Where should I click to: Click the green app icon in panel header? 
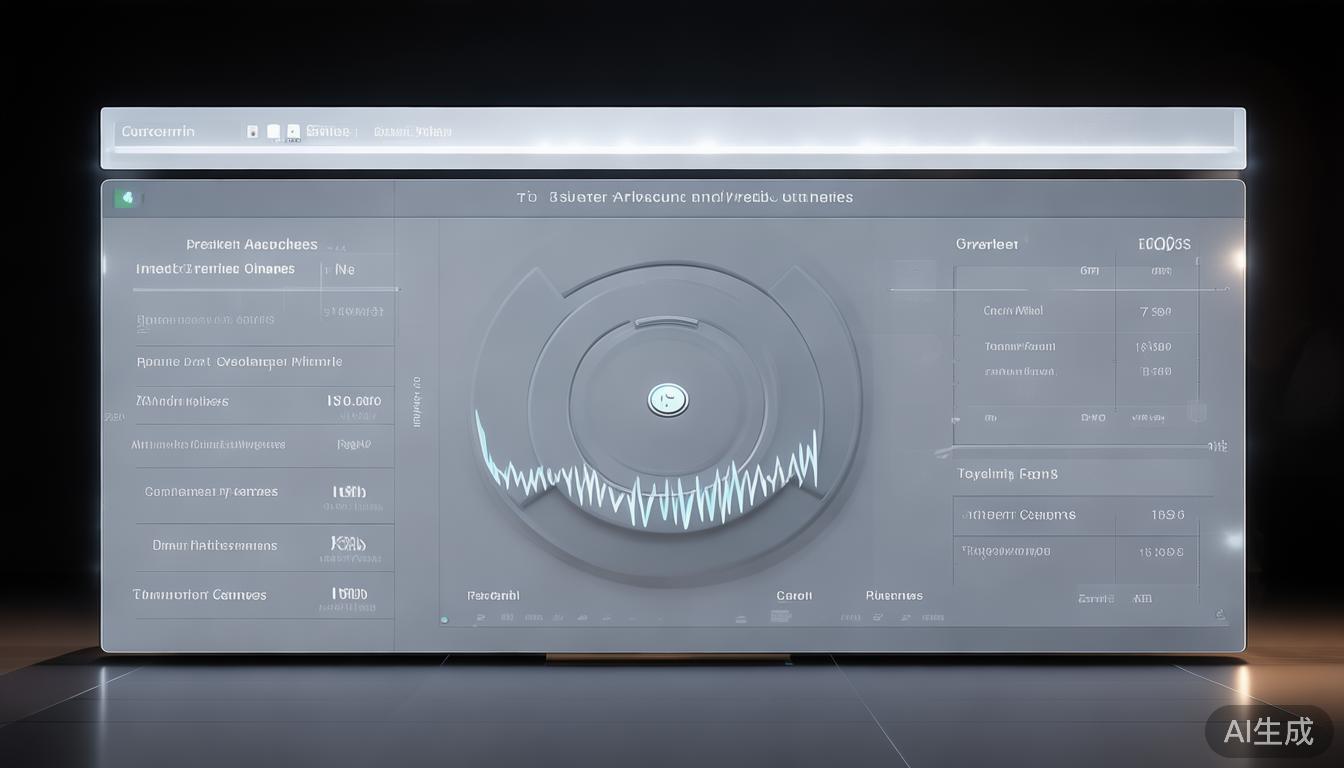click(x=126, y=198)
